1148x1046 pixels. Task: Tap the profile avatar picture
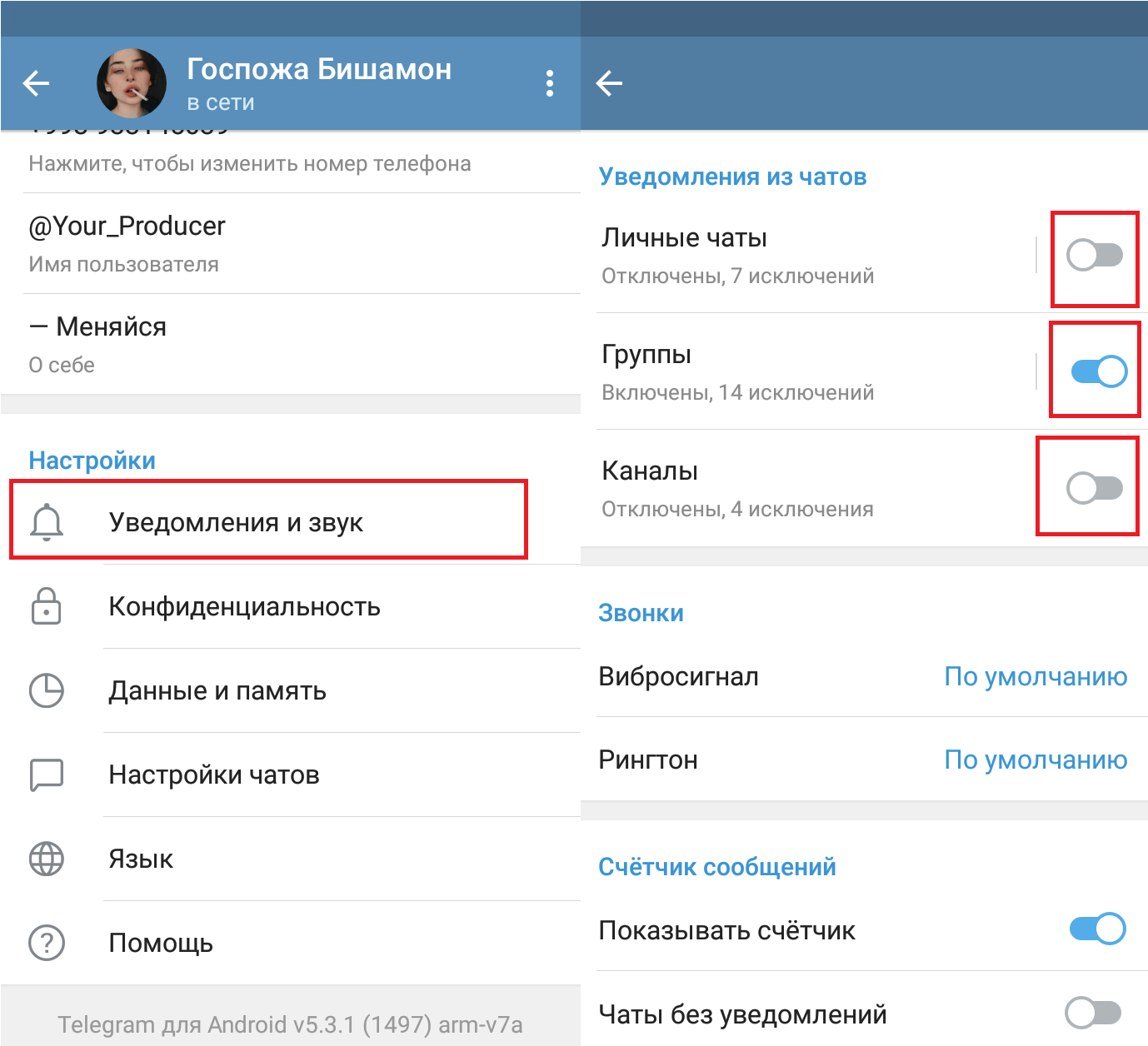click(132, 83)
